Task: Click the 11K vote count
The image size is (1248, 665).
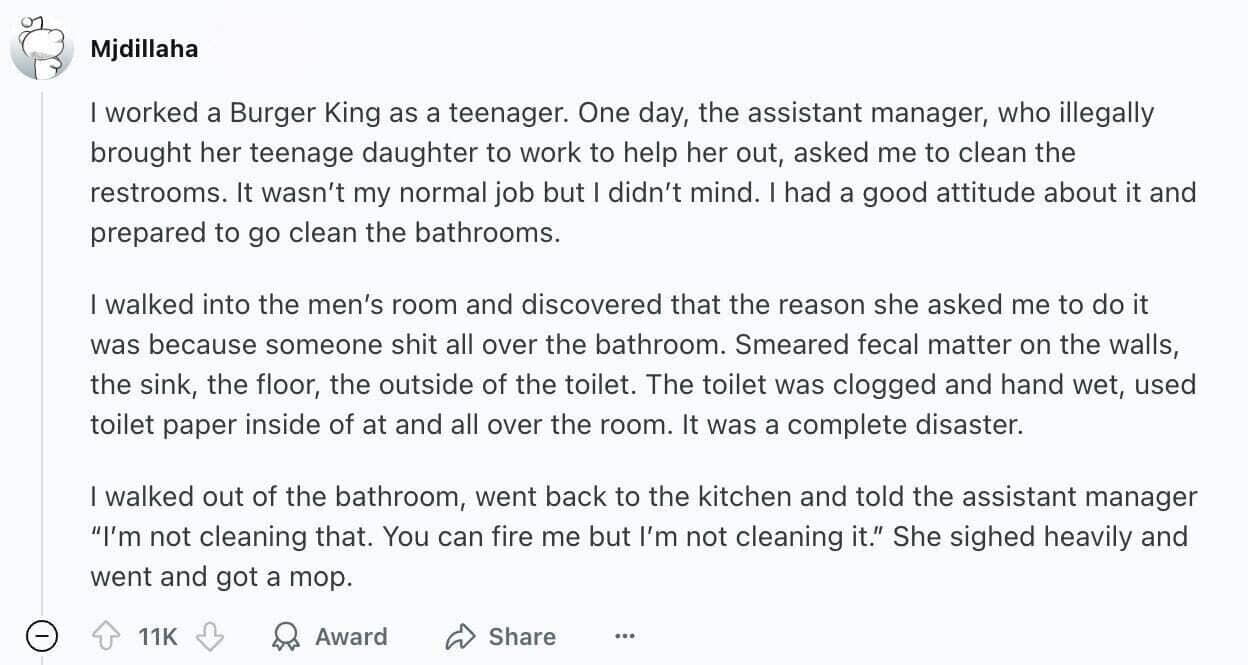Action: 157,636
